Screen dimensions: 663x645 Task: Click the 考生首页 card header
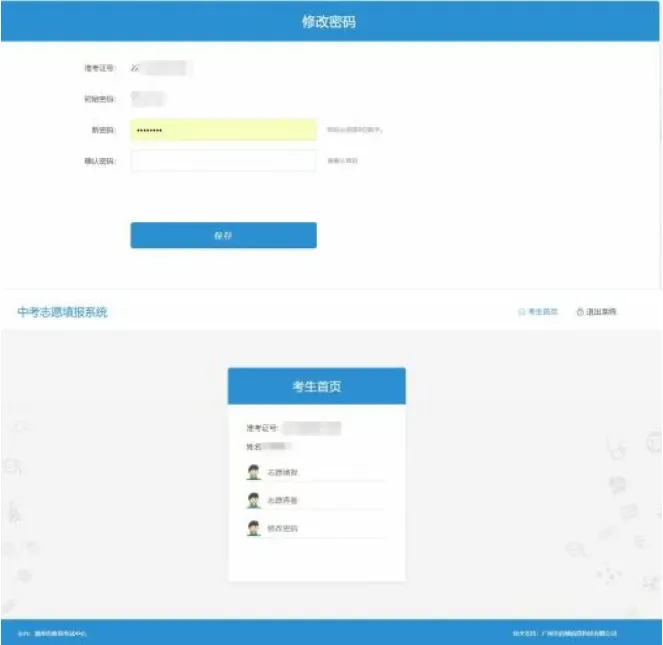pos(317,386)
